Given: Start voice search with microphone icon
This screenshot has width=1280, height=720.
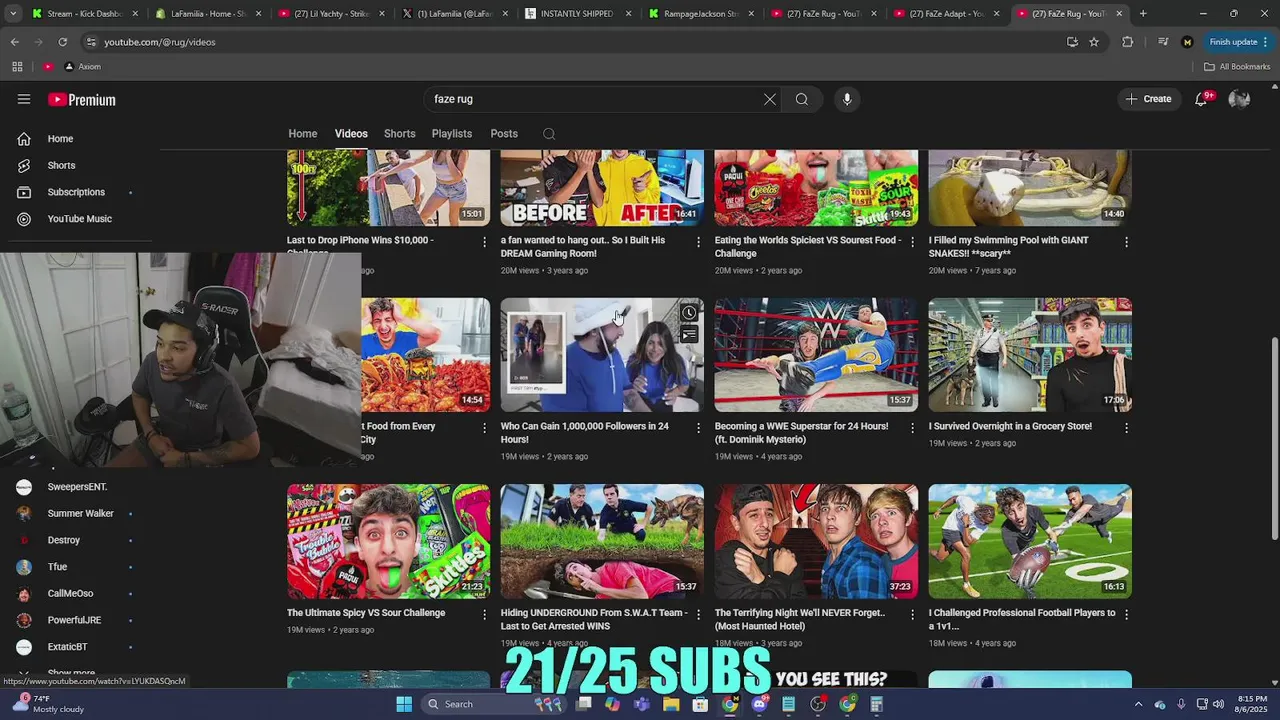Looking at the screenshot, I should [847, 99].
